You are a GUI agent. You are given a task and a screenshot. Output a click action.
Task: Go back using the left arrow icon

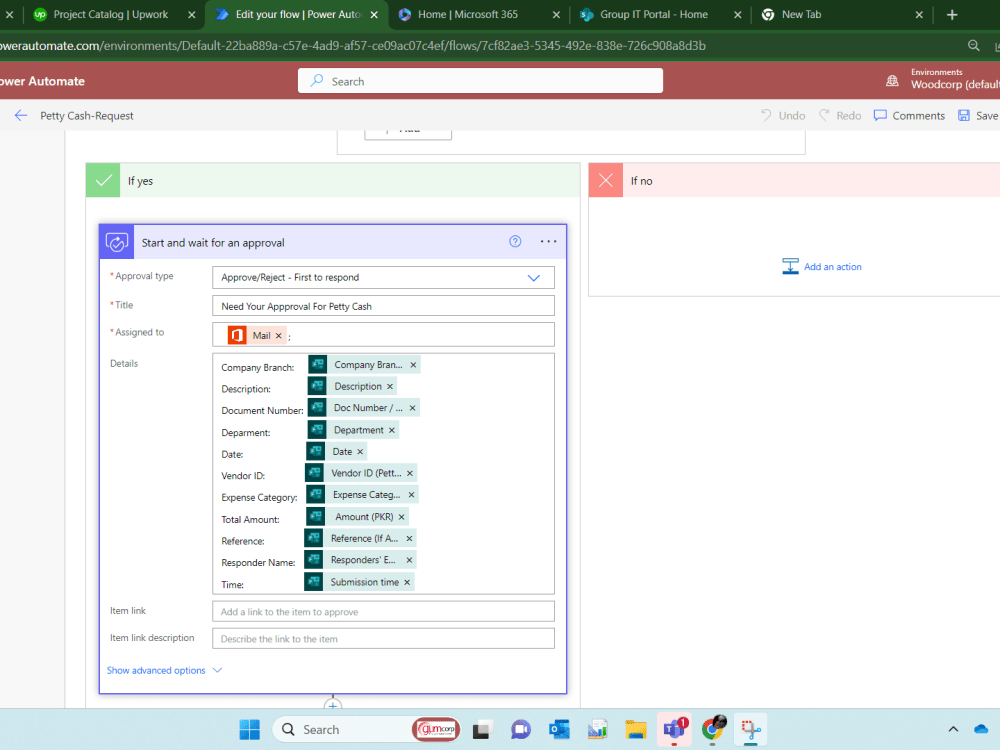coord(21,115)
